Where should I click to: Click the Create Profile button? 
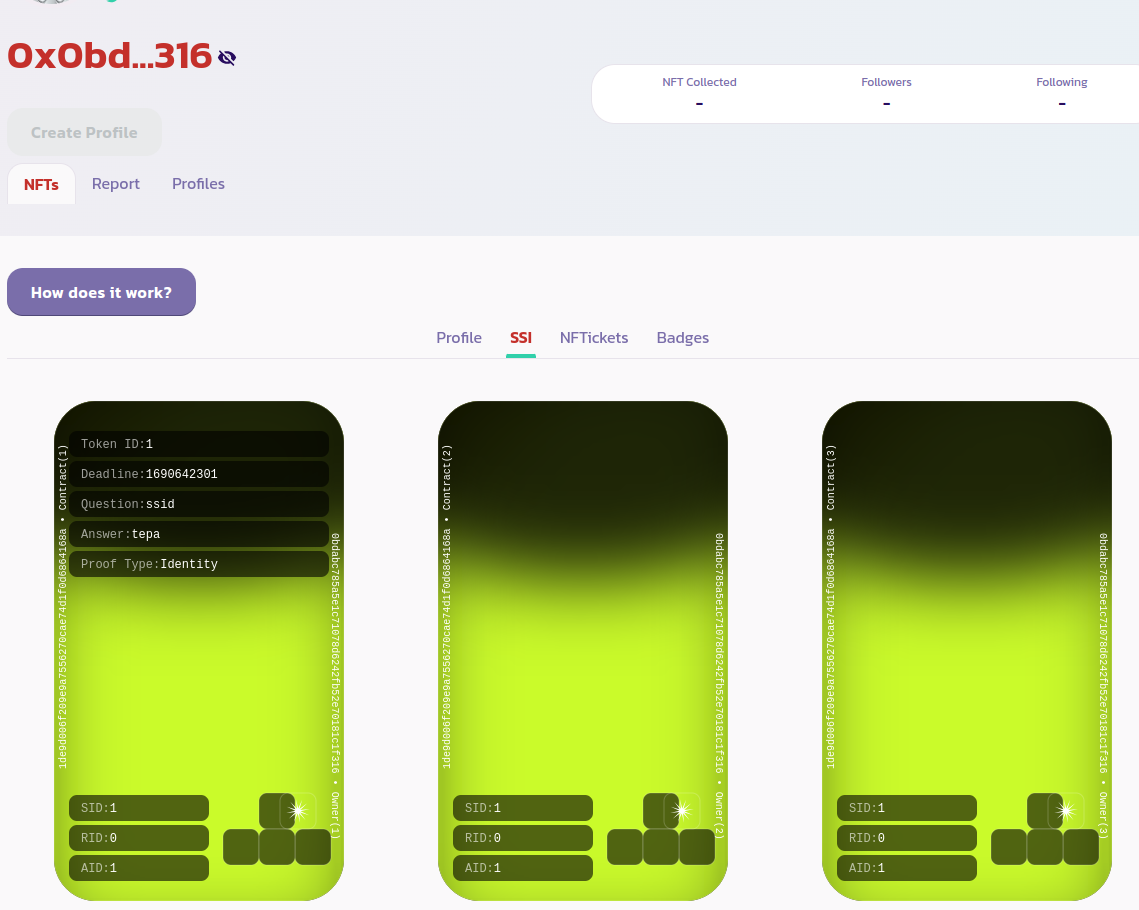coord(84,132)
